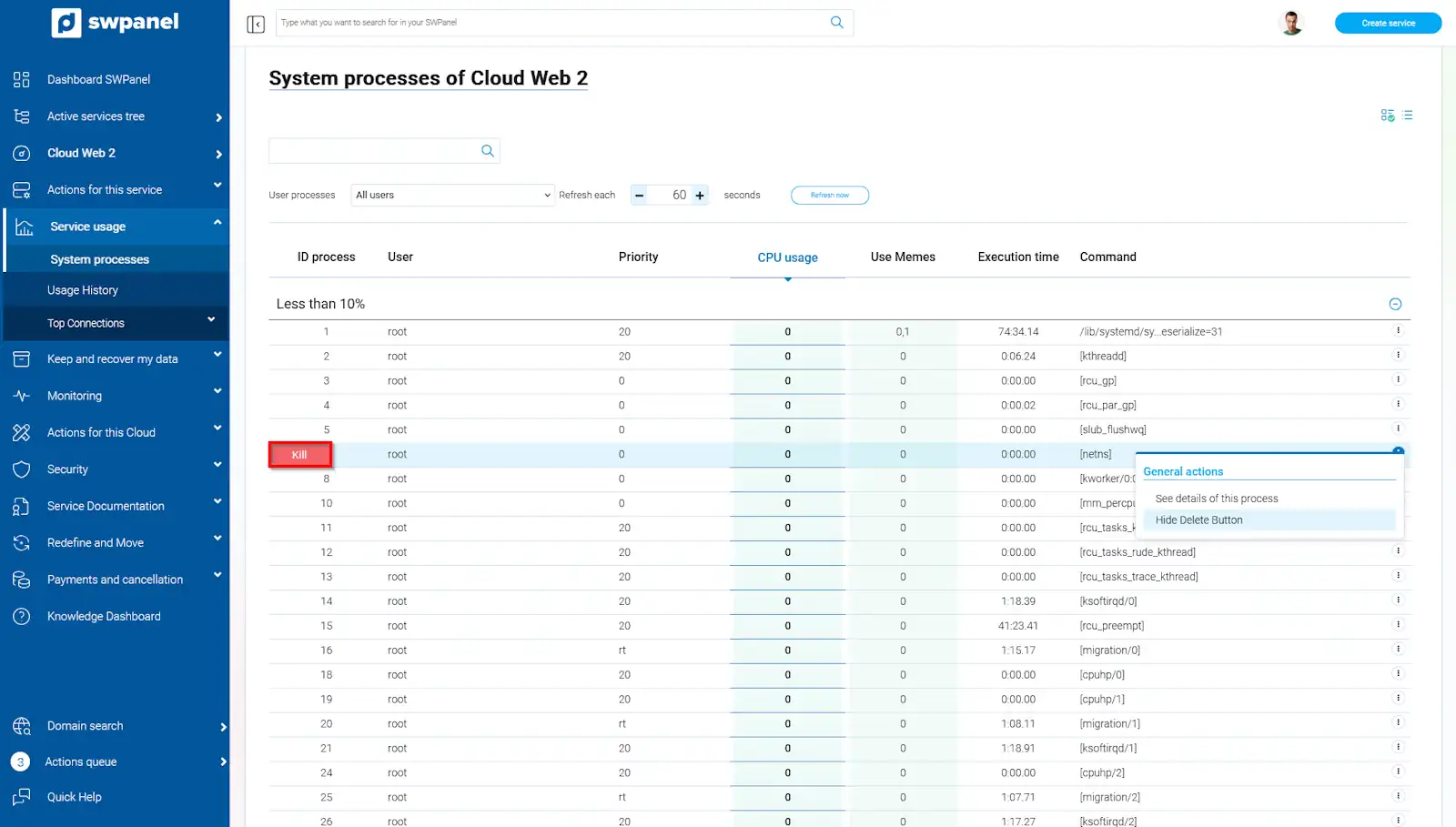This screenshot has height=827, width=1456.
Task: Expand the Domain search arrow
Action: tap(223, 727)
